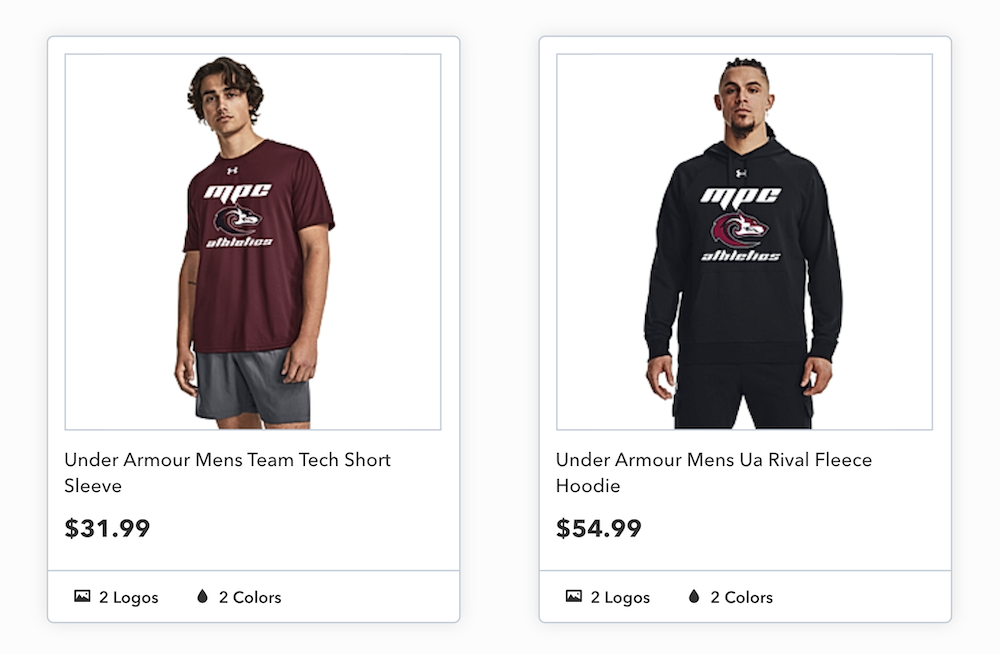The height and width of the screenshot is (654, 1000).
Task: Click the droplet icon on Rival Fleece Hoodie card
Action: 694,596
